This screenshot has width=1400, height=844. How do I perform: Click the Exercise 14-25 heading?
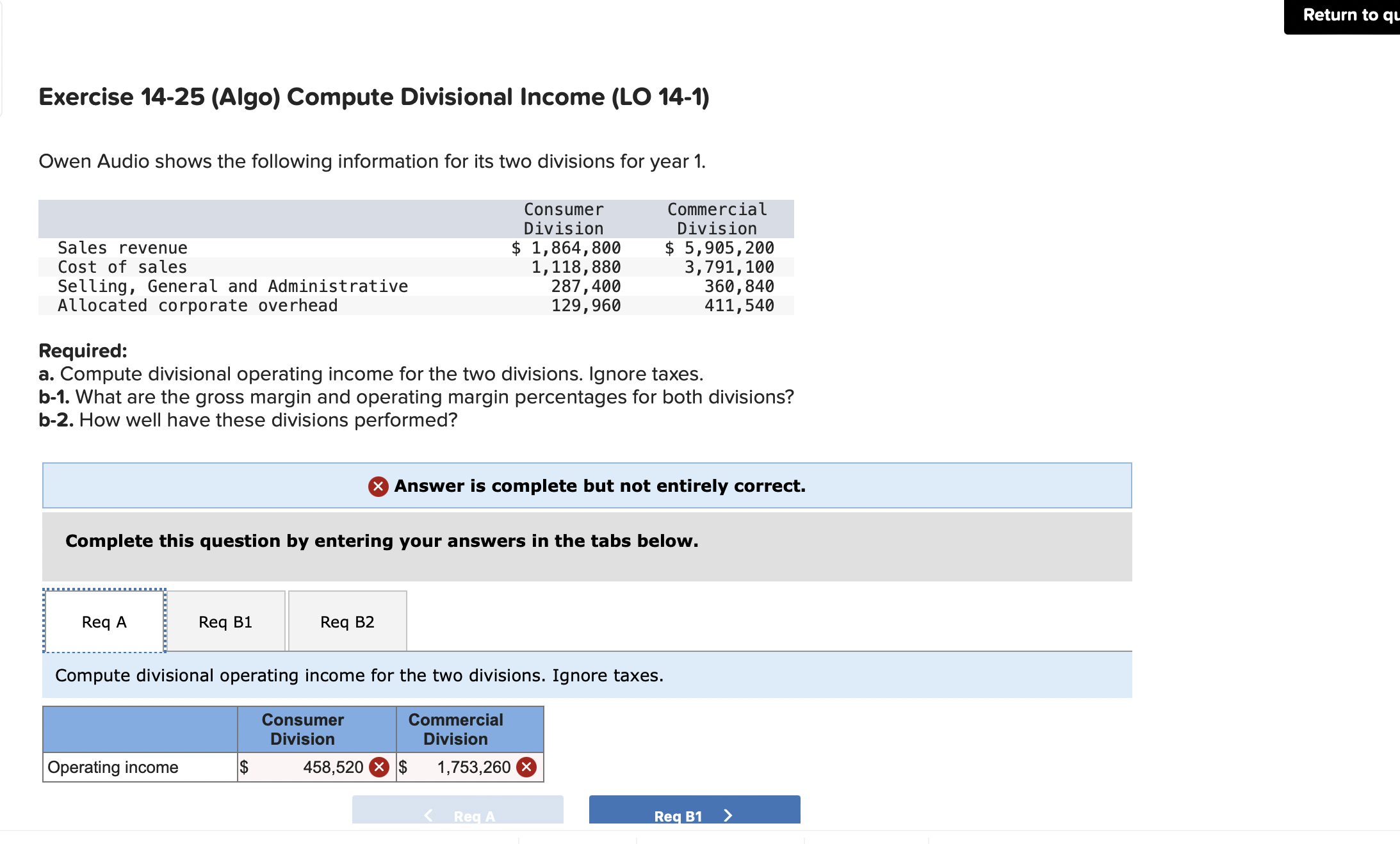[373, 97]
